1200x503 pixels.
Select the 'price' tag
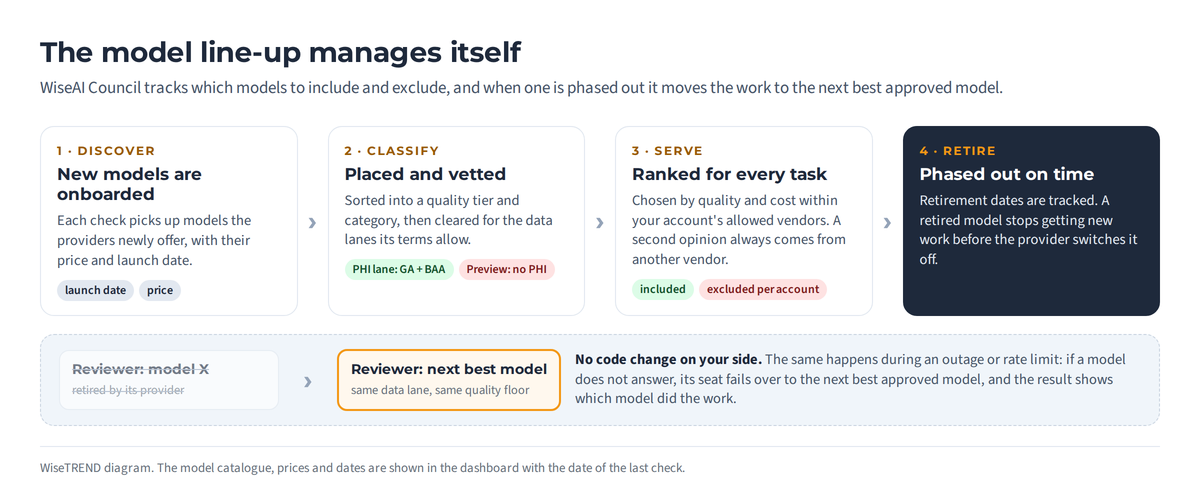coord(160,290)
